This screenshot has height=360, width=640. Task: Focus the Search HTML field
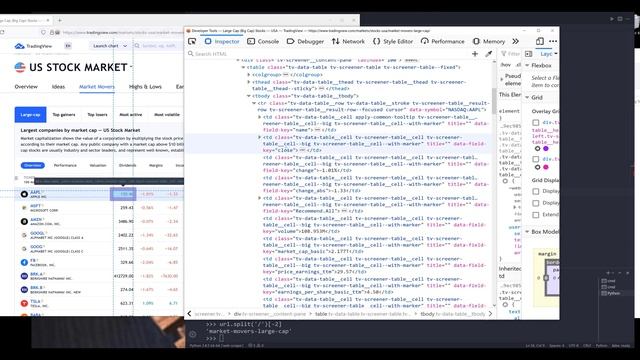pyautogui.click(x=327, y=54)
